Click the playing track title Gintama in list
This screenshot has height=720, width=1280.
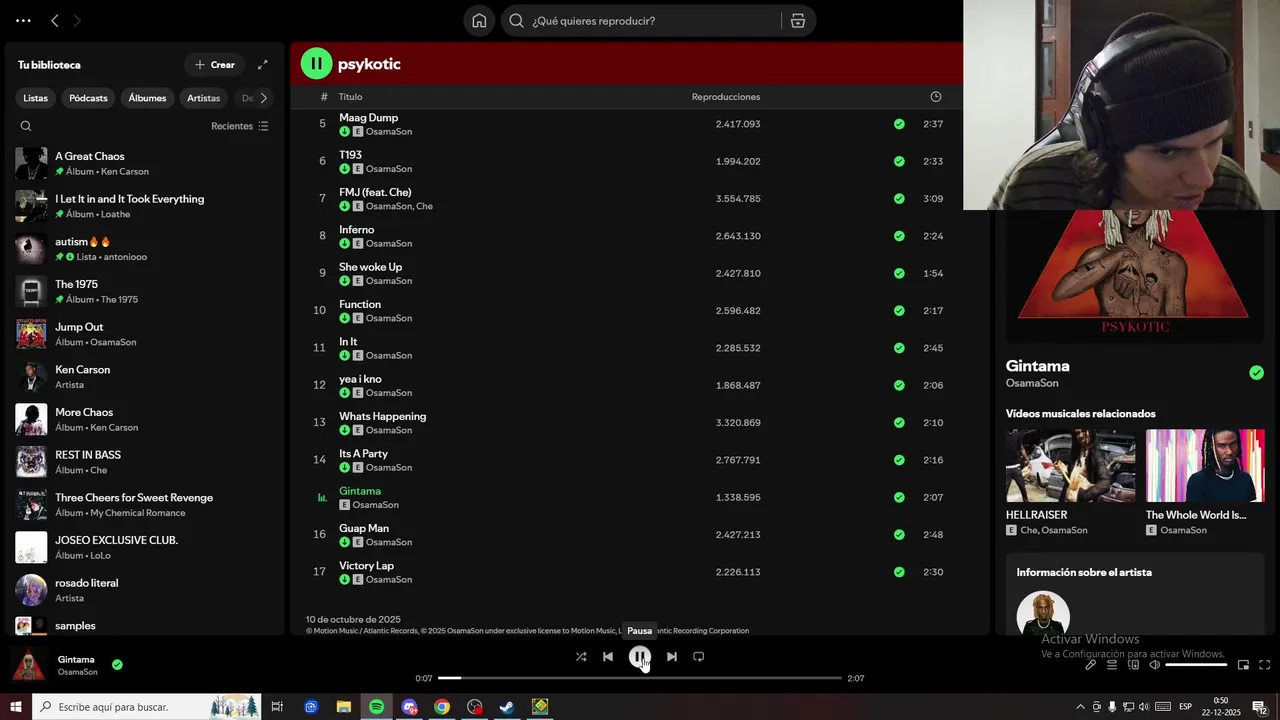click(x=360, y=491)
